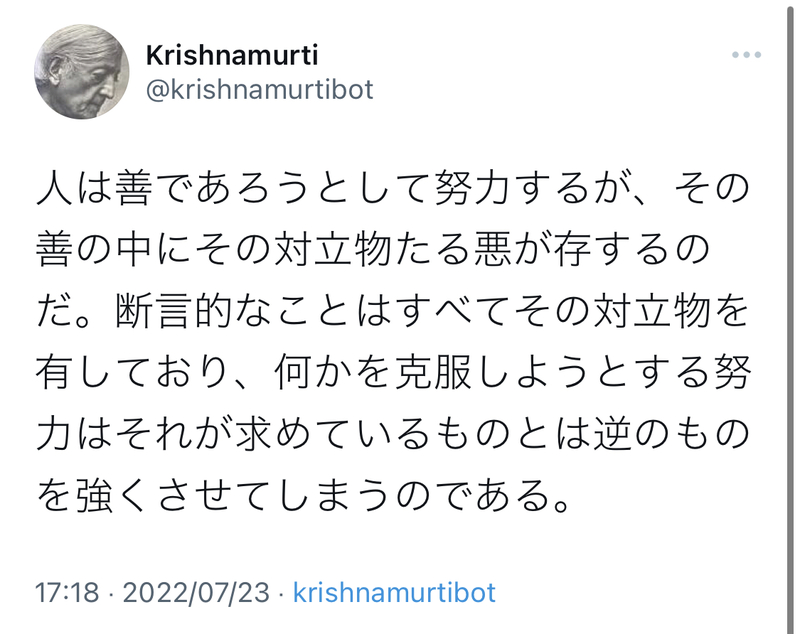Click the word 悪 in second line

click(x=493, y=250)
